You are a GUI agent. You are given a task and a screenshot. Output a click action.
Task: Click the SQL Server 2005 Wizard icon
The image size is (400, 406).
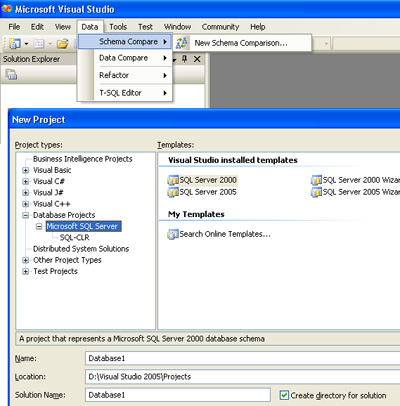[316, 192]
